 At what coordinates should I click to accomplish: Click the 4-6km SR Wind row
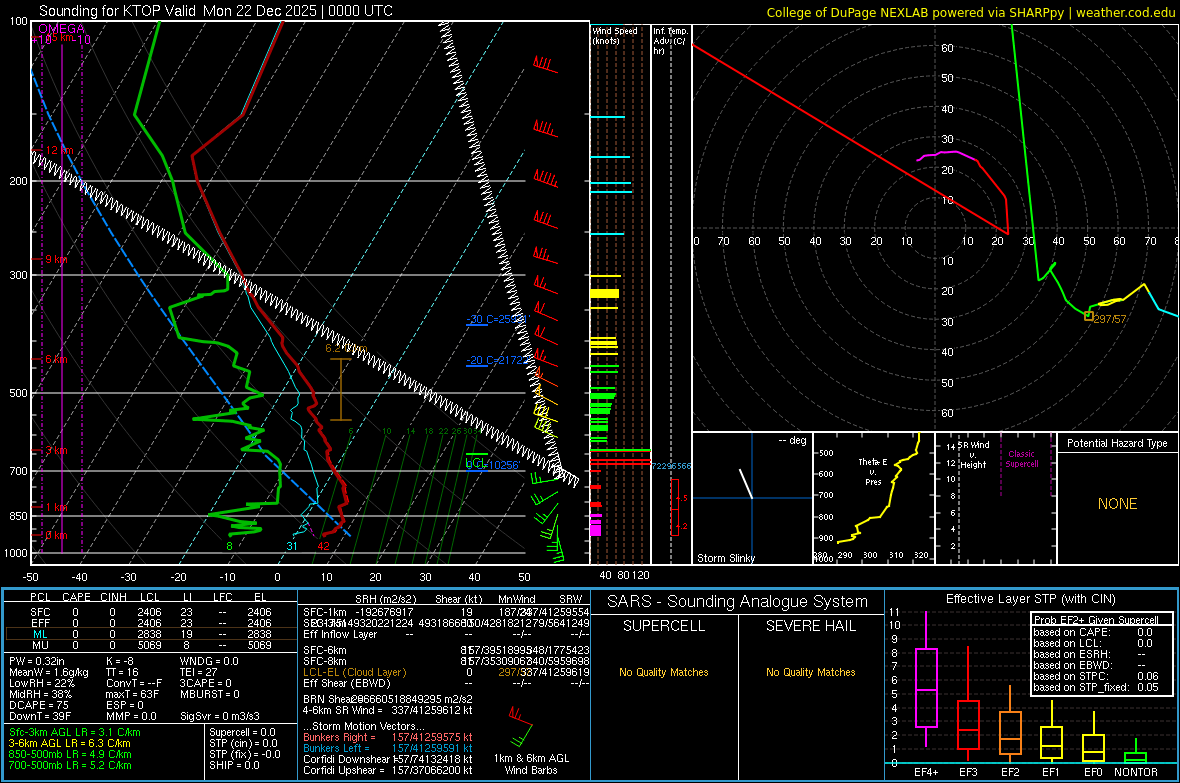click(388, 710)
